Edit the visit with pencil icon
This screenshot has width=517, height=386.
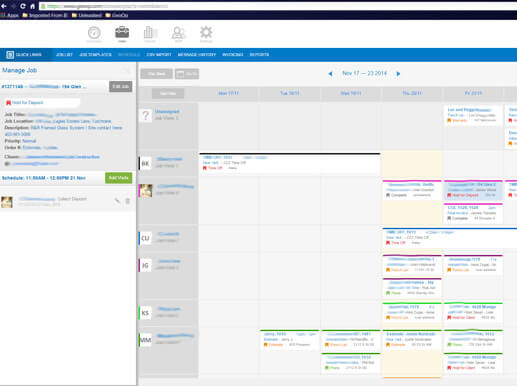pos(117,201)
